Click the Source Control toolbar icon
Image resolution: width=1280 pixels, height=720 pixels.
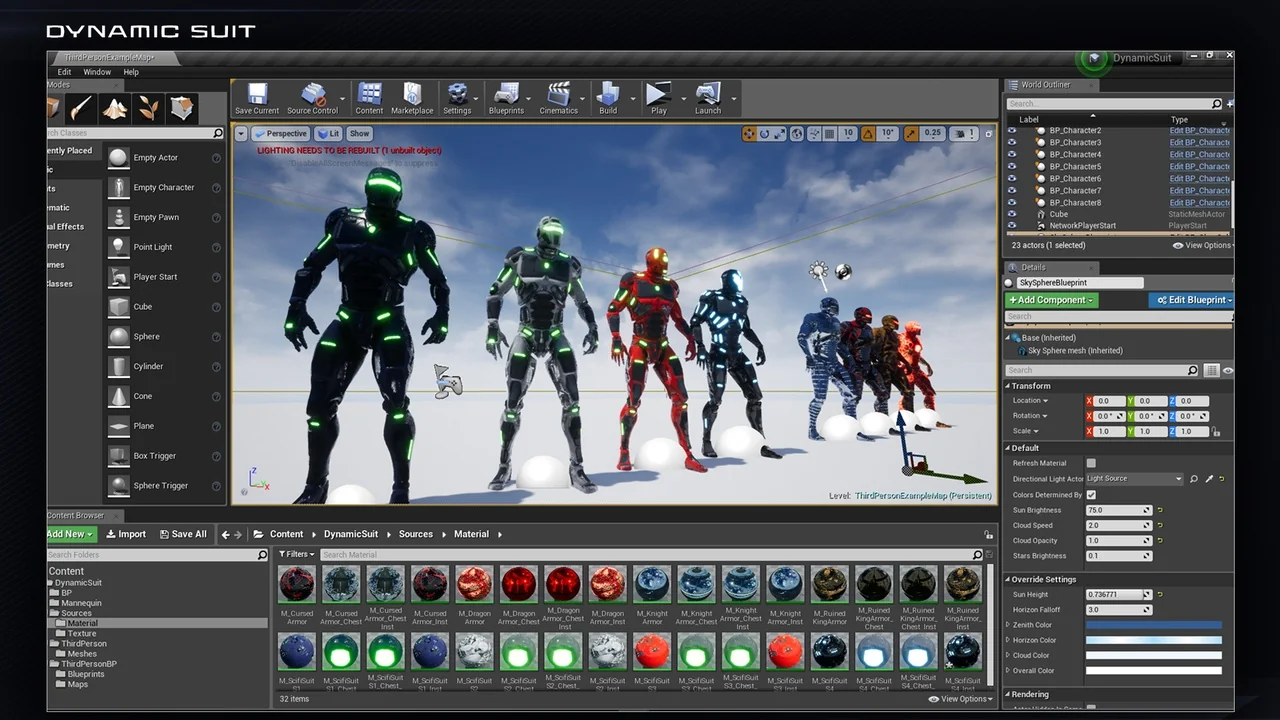click(x=313, y=95)
